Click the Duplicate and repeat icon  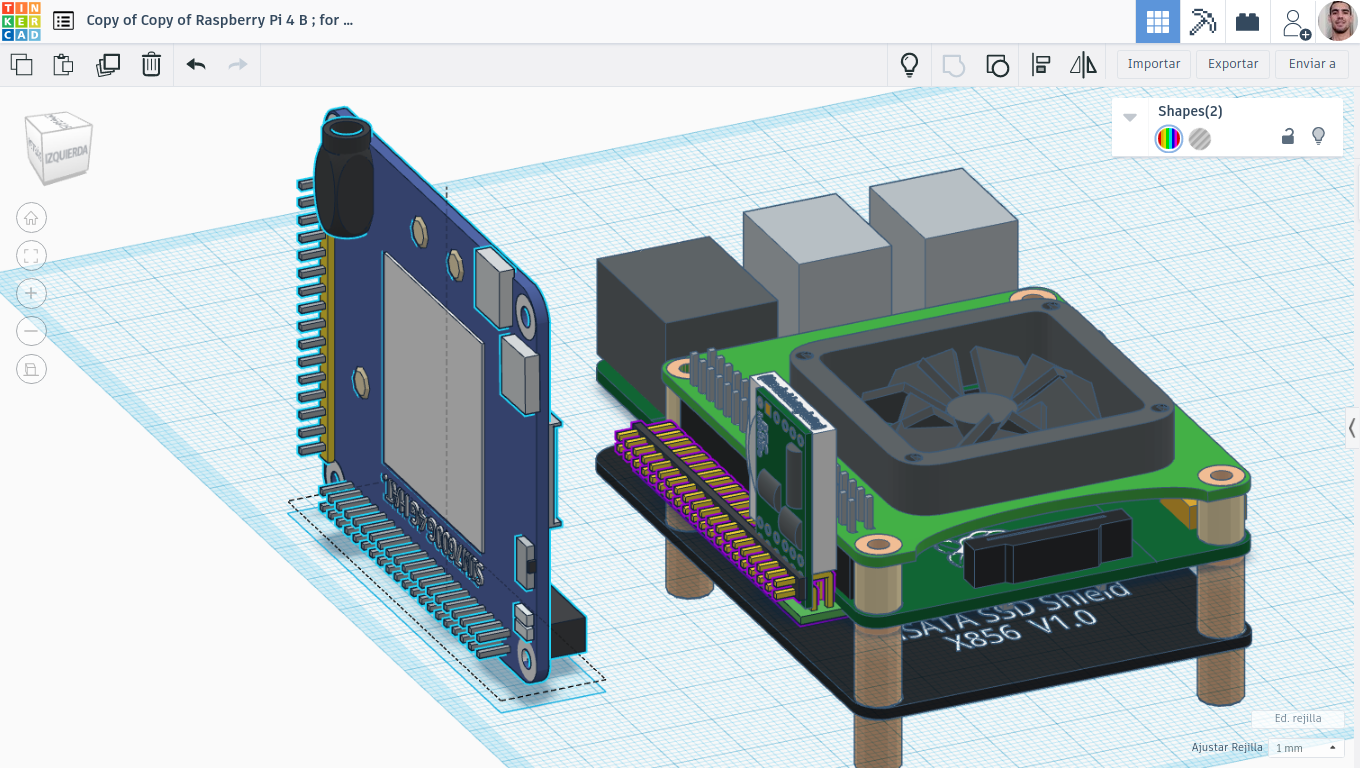(x=108, y=65)
